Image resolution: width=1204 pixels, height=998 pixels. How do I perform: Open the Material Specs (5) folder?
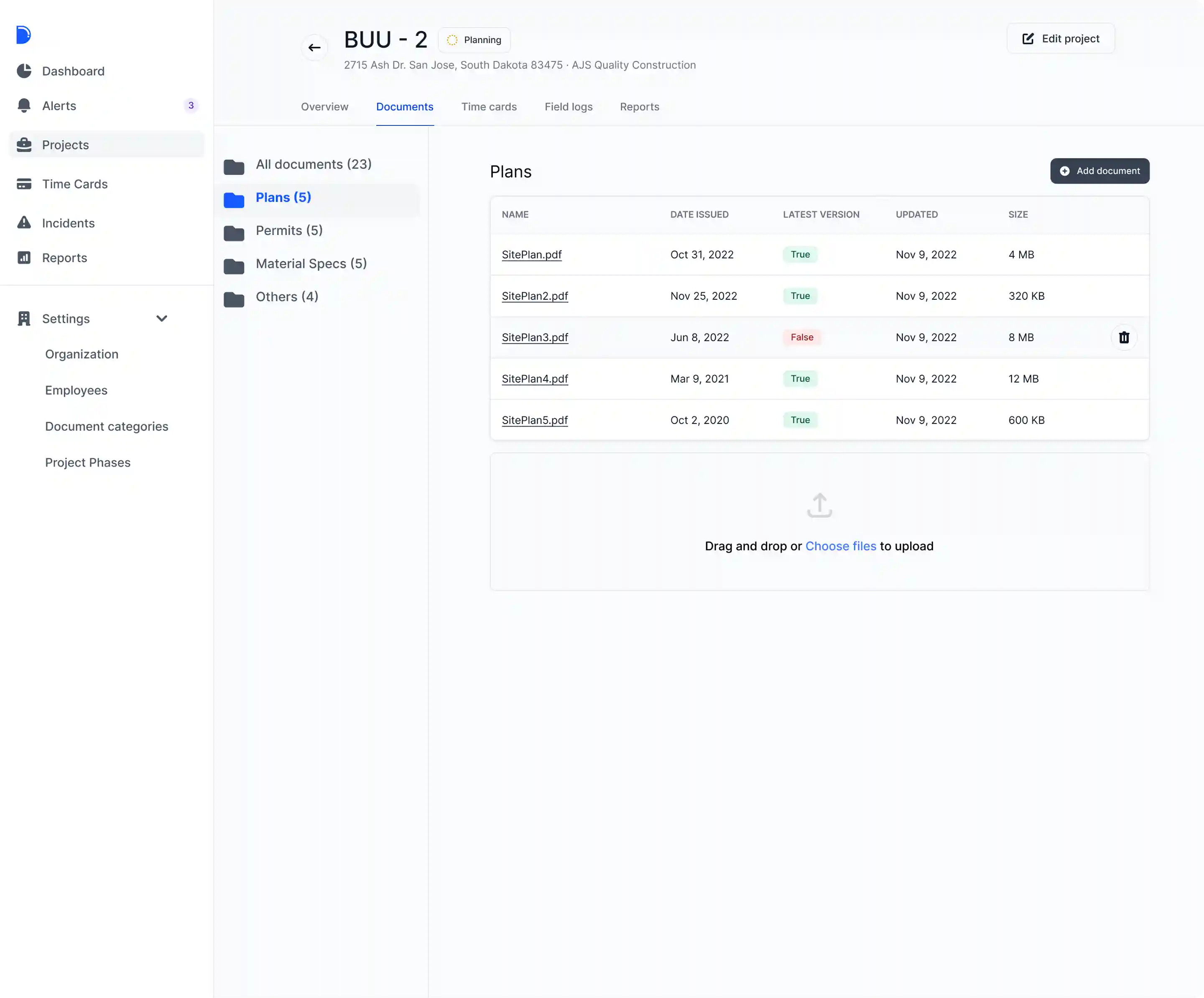click(x=311, y=264)
